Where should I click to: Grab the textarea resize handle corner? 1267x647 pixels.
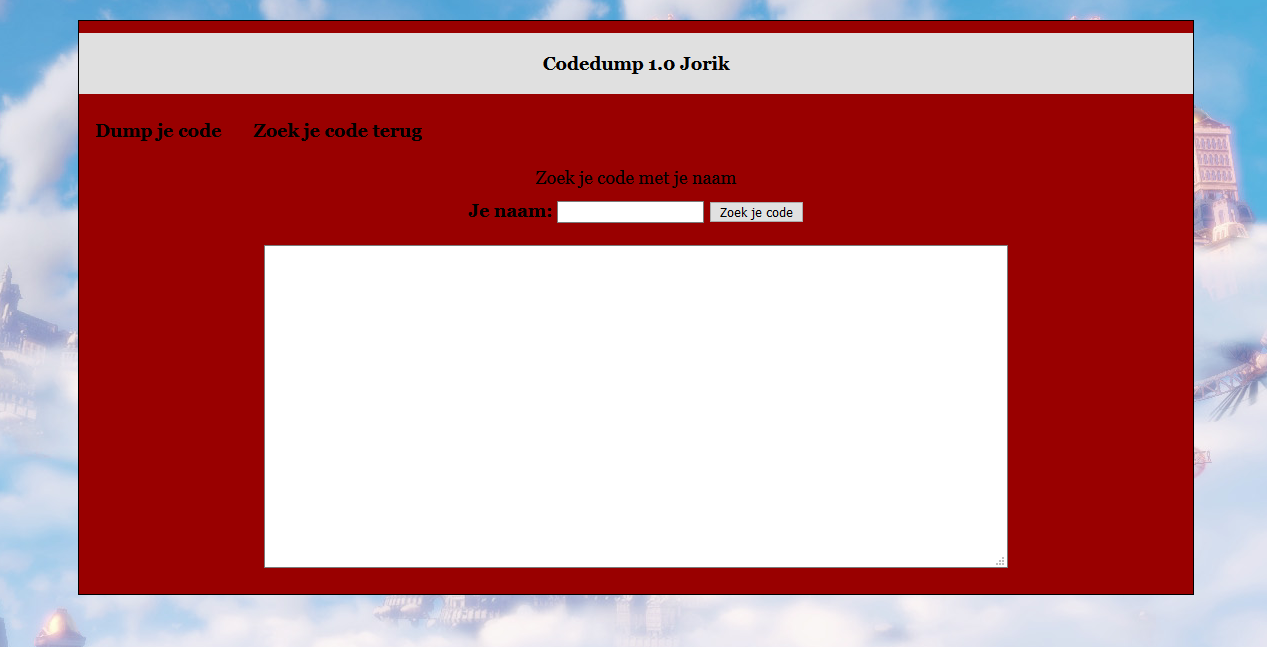1000,561
